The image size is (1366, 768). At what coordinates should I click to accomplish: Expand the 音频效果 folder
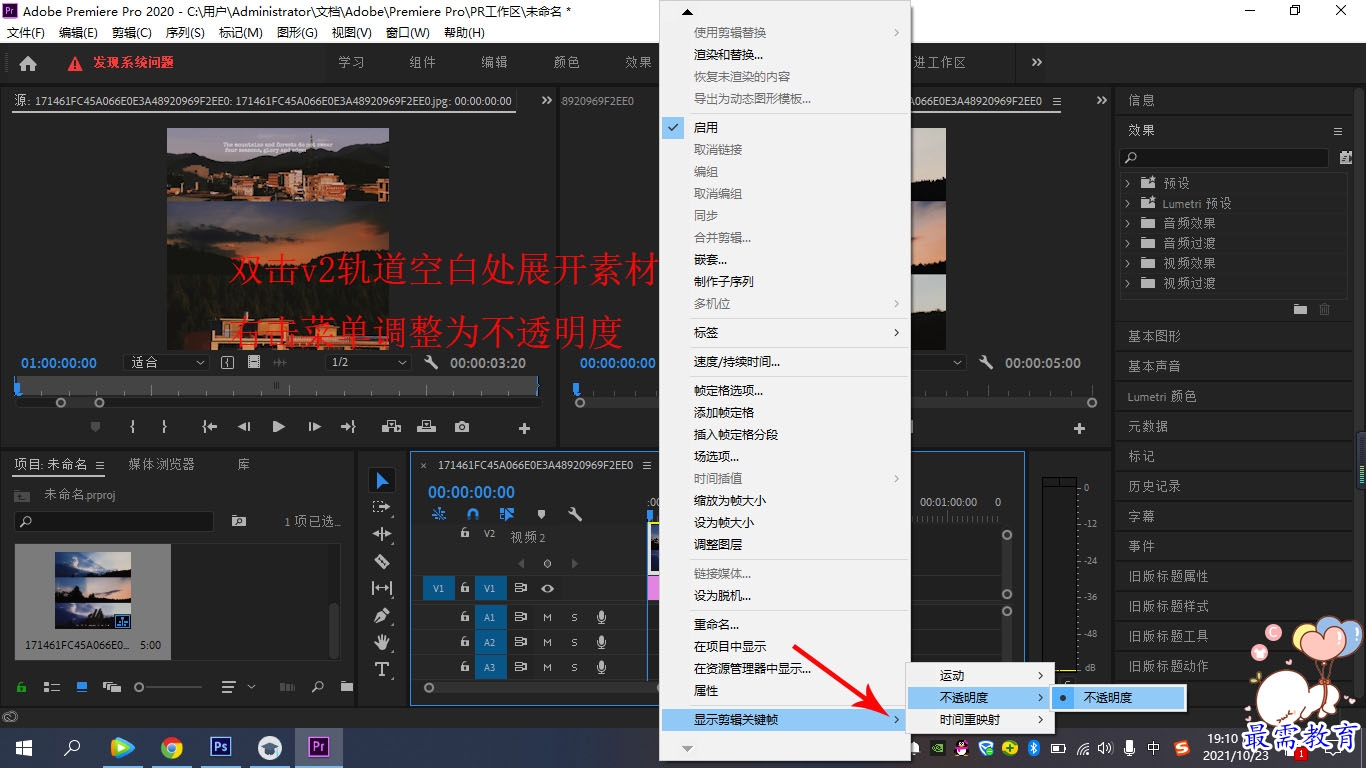point(1128,223)
